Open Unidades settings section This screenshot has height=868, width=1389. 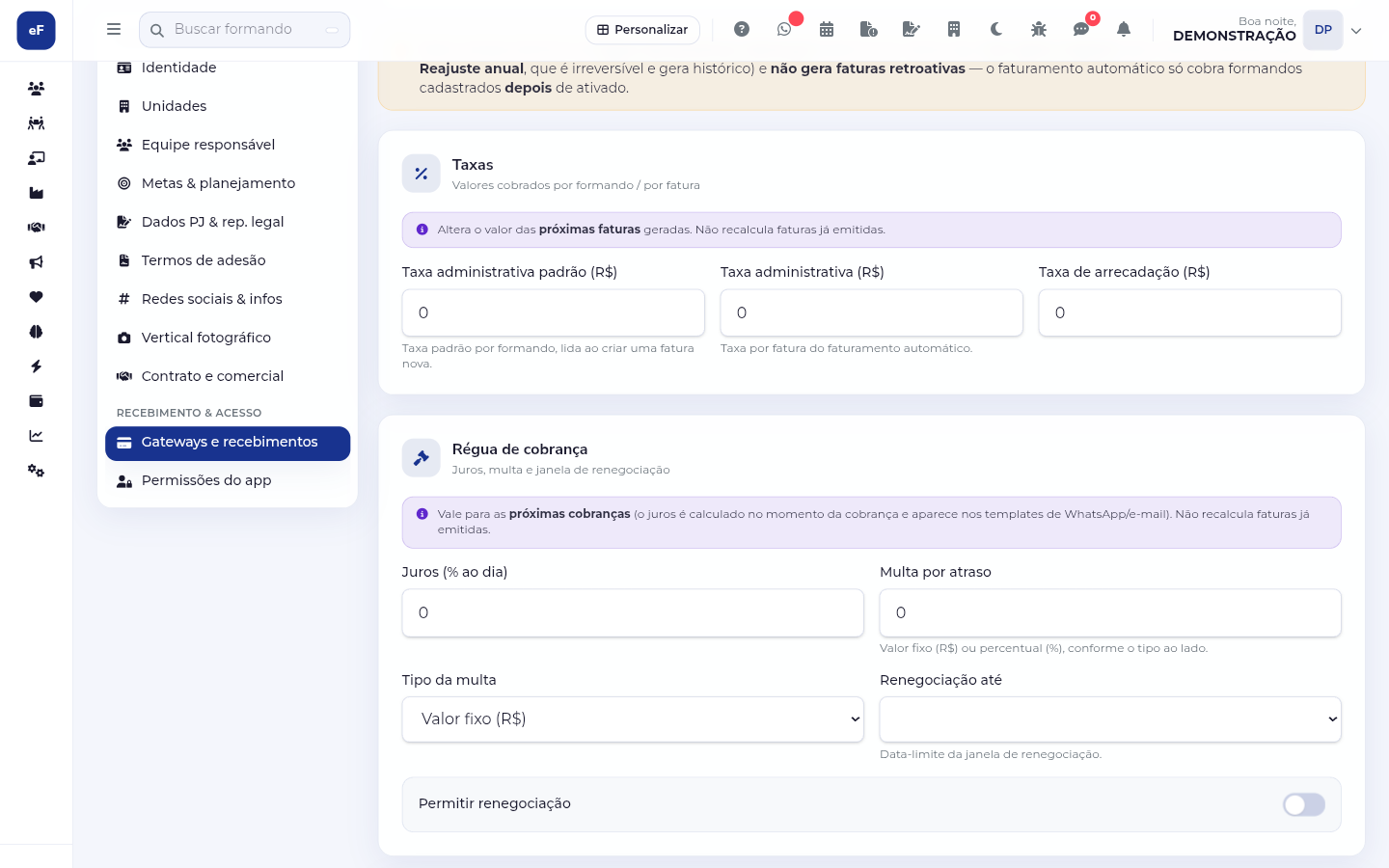point(228,106)
